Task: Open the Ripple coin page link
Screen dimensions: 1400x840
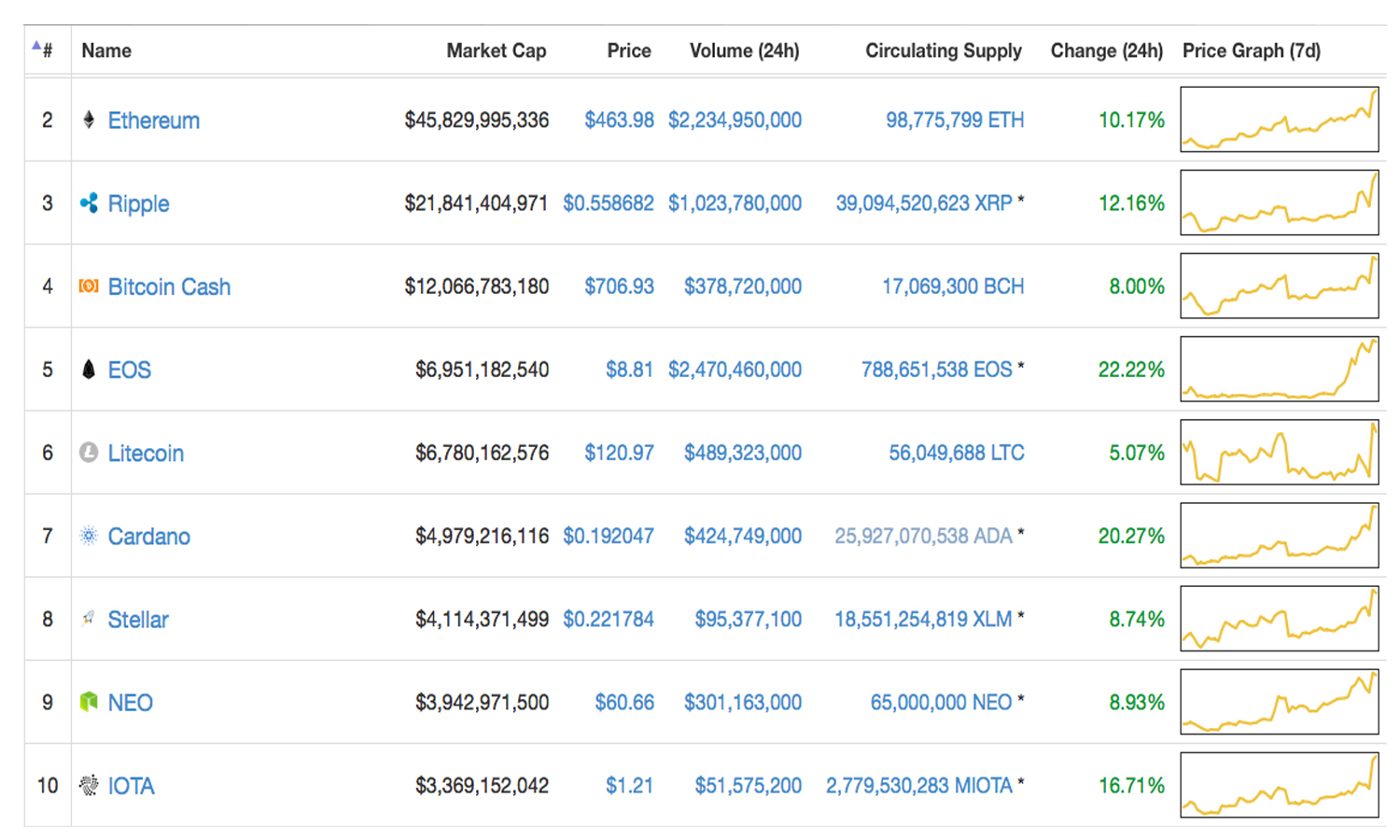Action: [x=138, y=203]
